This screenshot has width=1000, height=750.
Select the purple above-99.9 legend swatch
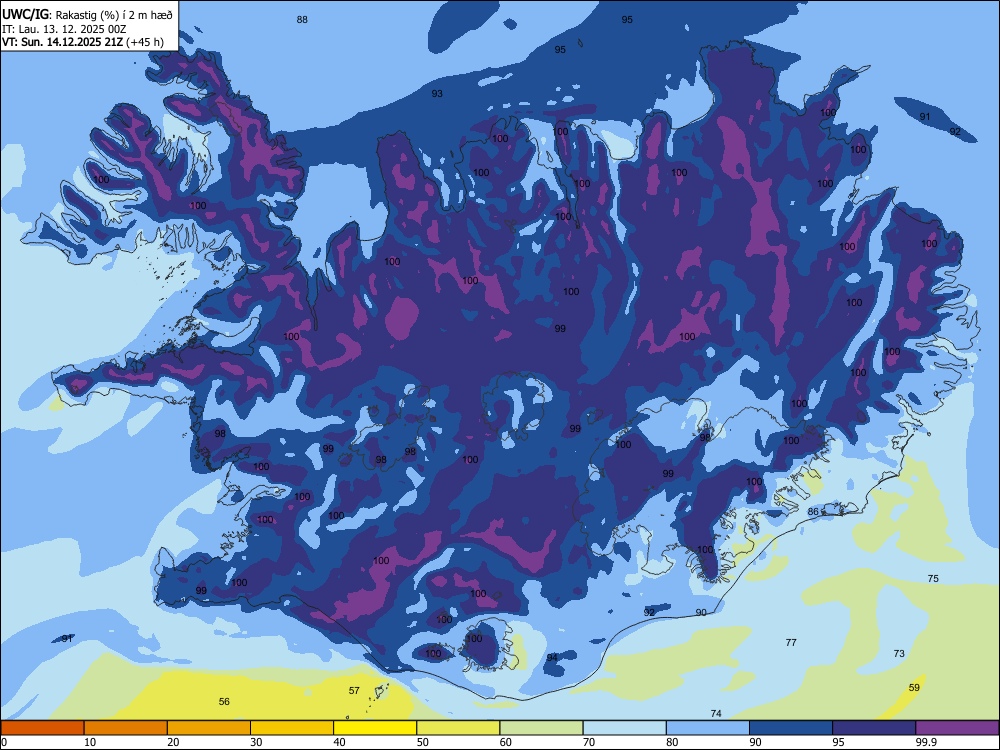pos(957,728)
